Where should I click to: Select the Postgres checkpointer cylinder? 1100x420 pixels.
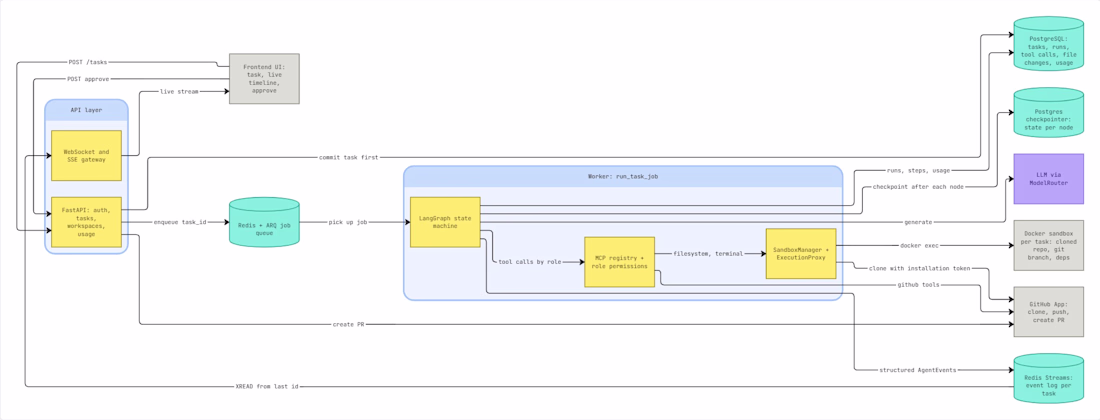tap(1049, 112)
